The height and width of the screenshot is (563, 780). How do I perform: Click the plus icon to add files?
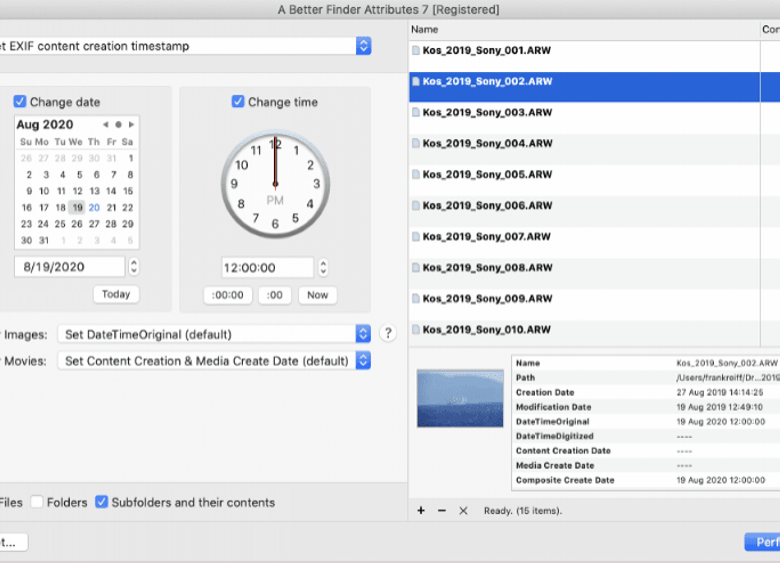click(x=421, y=510)
